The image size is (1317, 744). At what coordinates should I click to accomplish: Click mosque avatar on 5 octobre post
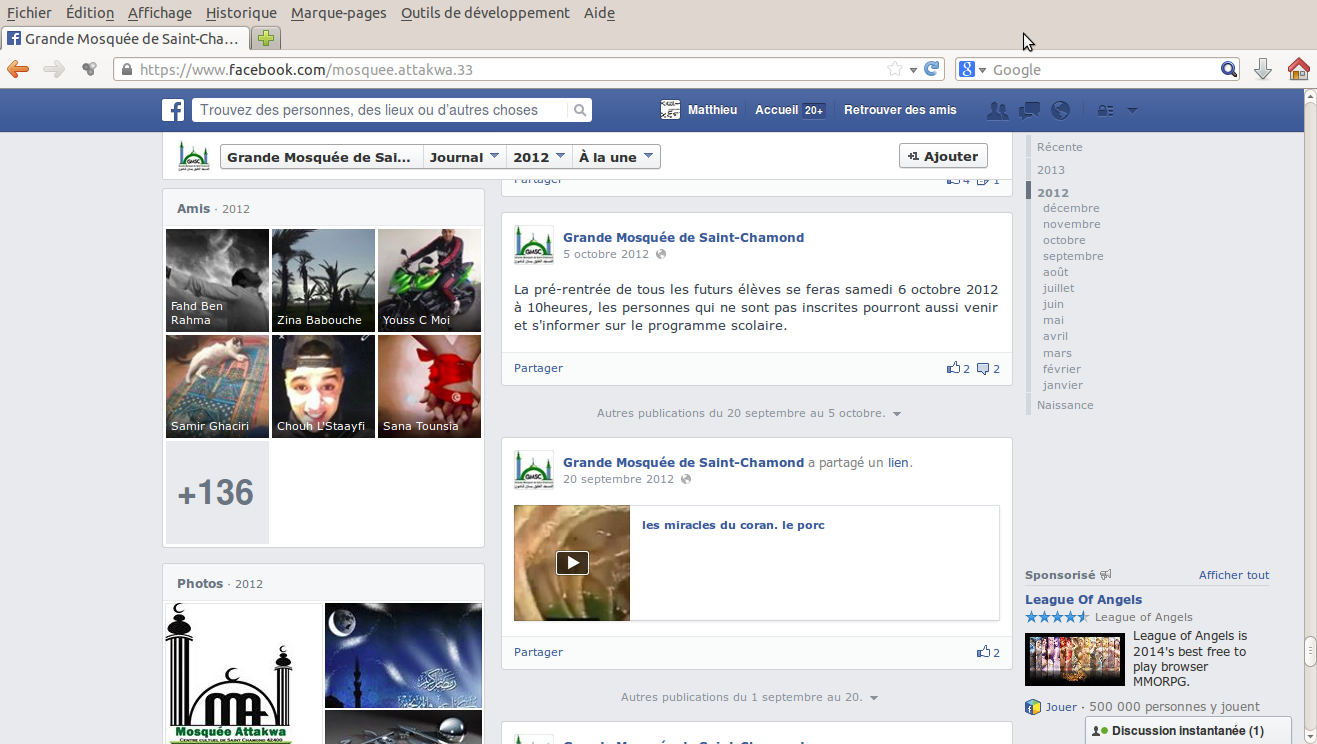pyautogui.click(x=534, y=245)
